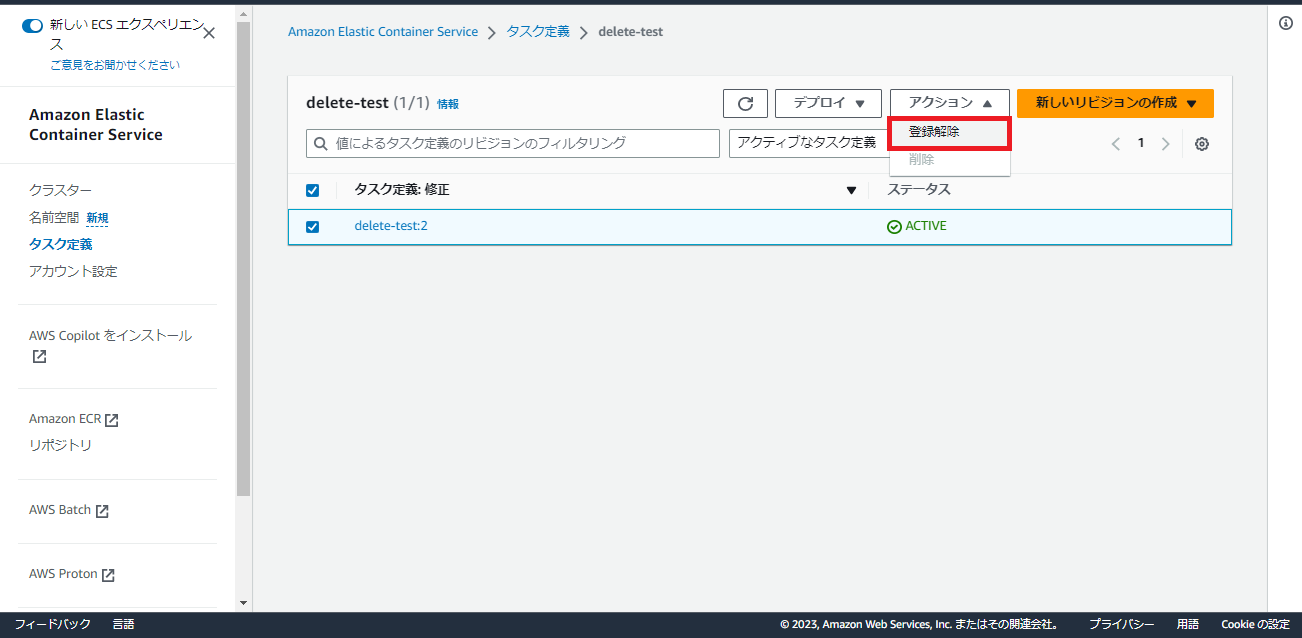
Task: Click the search magnifier in the filter field
Action: point(322,143)
